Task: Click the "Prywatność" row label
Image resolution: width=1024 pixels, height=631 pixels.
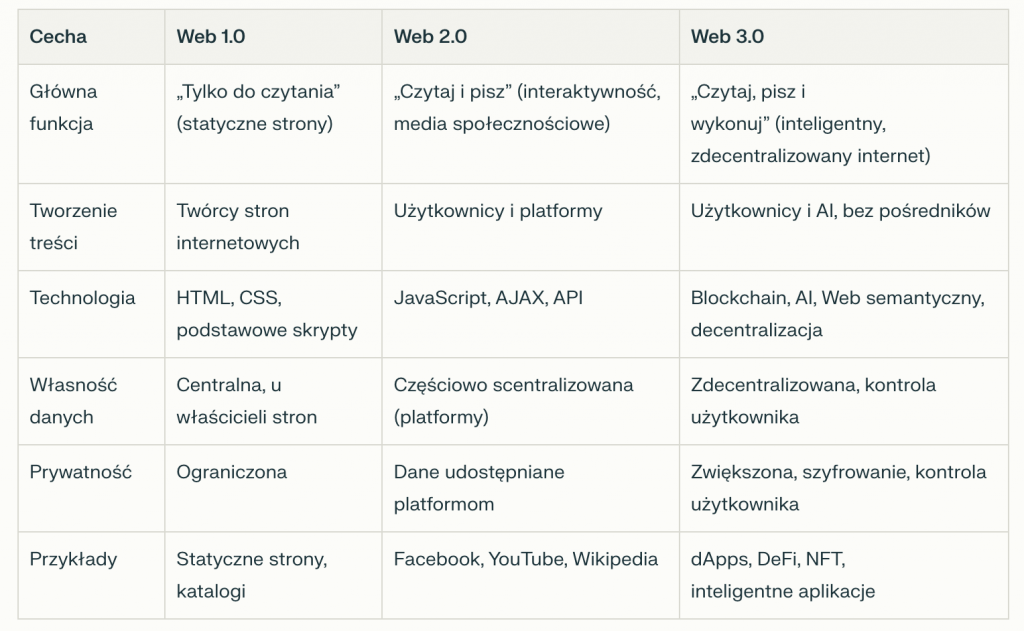Action: pyautogui.click(x=81, y=472)
